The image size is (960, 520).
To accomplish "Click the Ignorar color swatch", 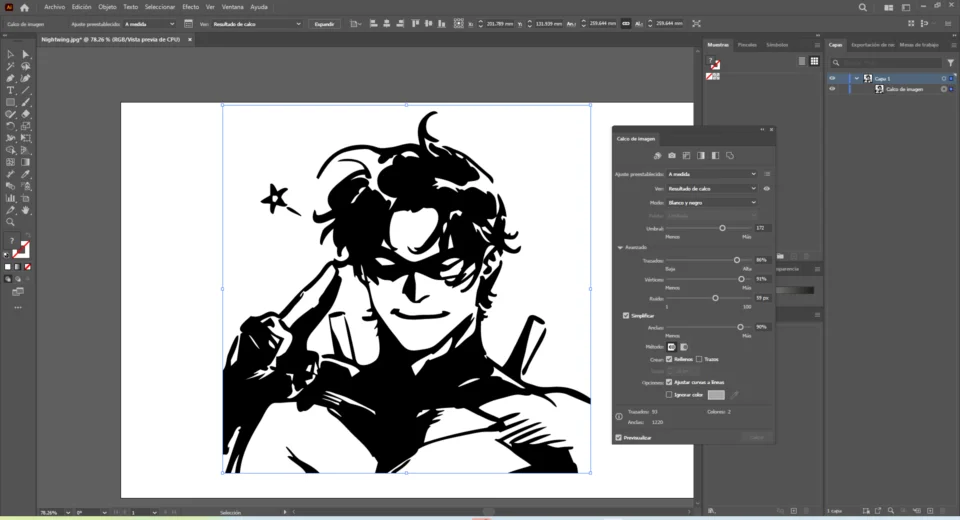I will pos(716,395).
